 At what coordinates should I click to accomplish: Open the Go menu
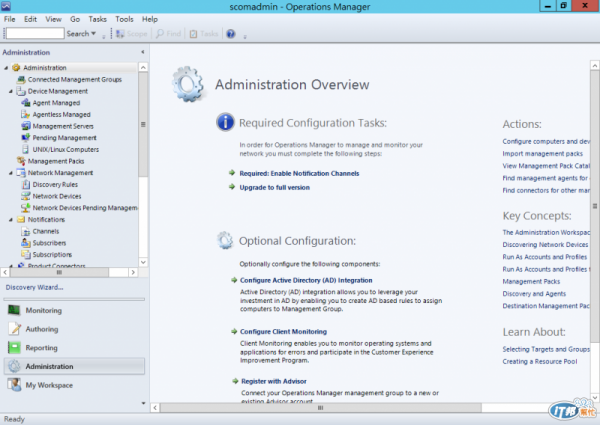pyautogui.click(x=75, y=19)
